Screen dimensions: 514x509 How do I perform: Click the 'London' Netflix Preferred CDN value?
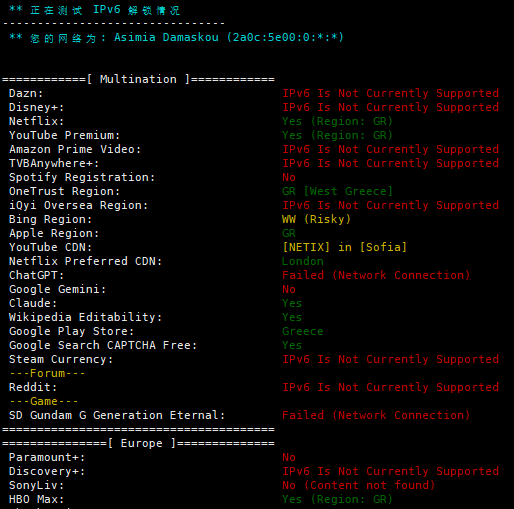(x=303, y=261)
